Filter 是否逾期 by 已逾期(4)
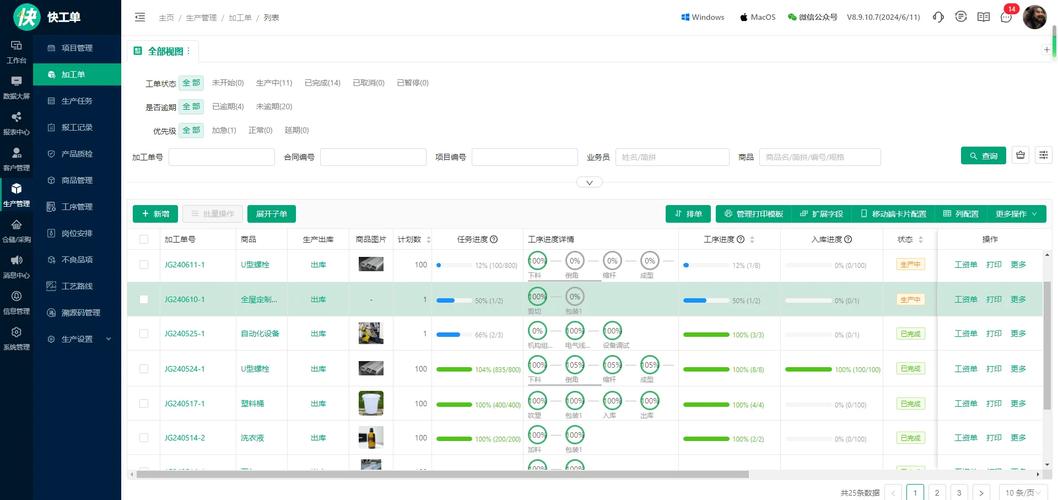Viewport: 1058px width, 500px height. click(x=228, y=107)
